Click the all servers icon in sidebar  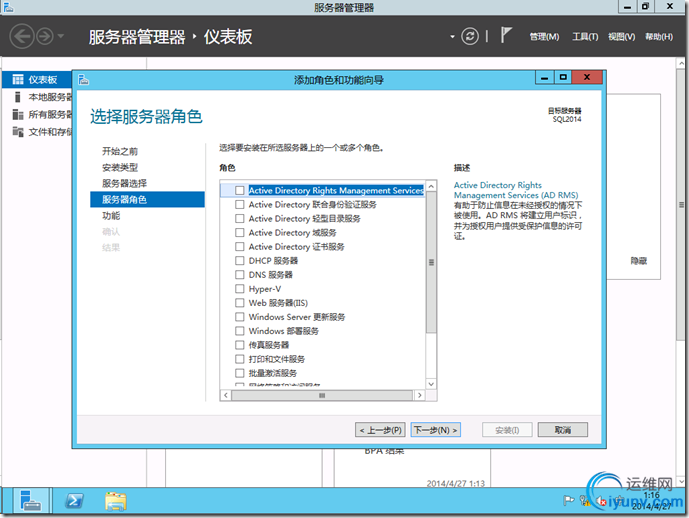18,115
